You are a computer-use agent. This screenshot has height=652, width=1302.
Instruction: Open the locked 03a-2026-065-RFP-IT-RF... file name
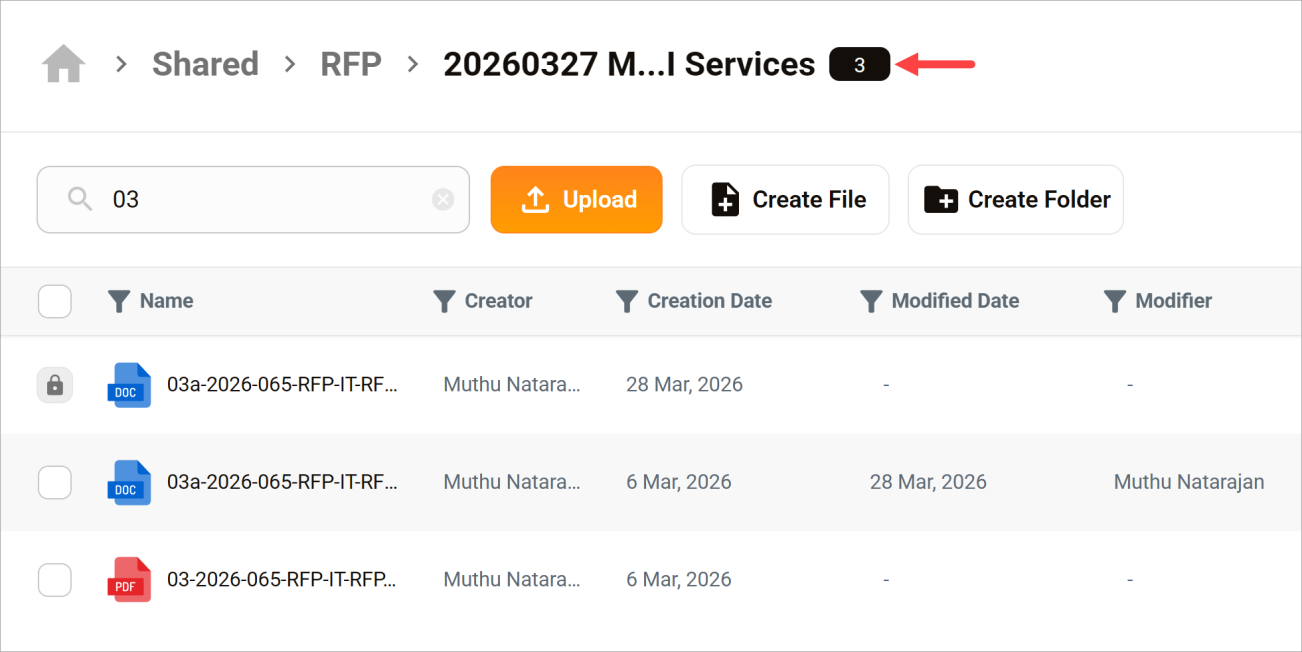282,385
